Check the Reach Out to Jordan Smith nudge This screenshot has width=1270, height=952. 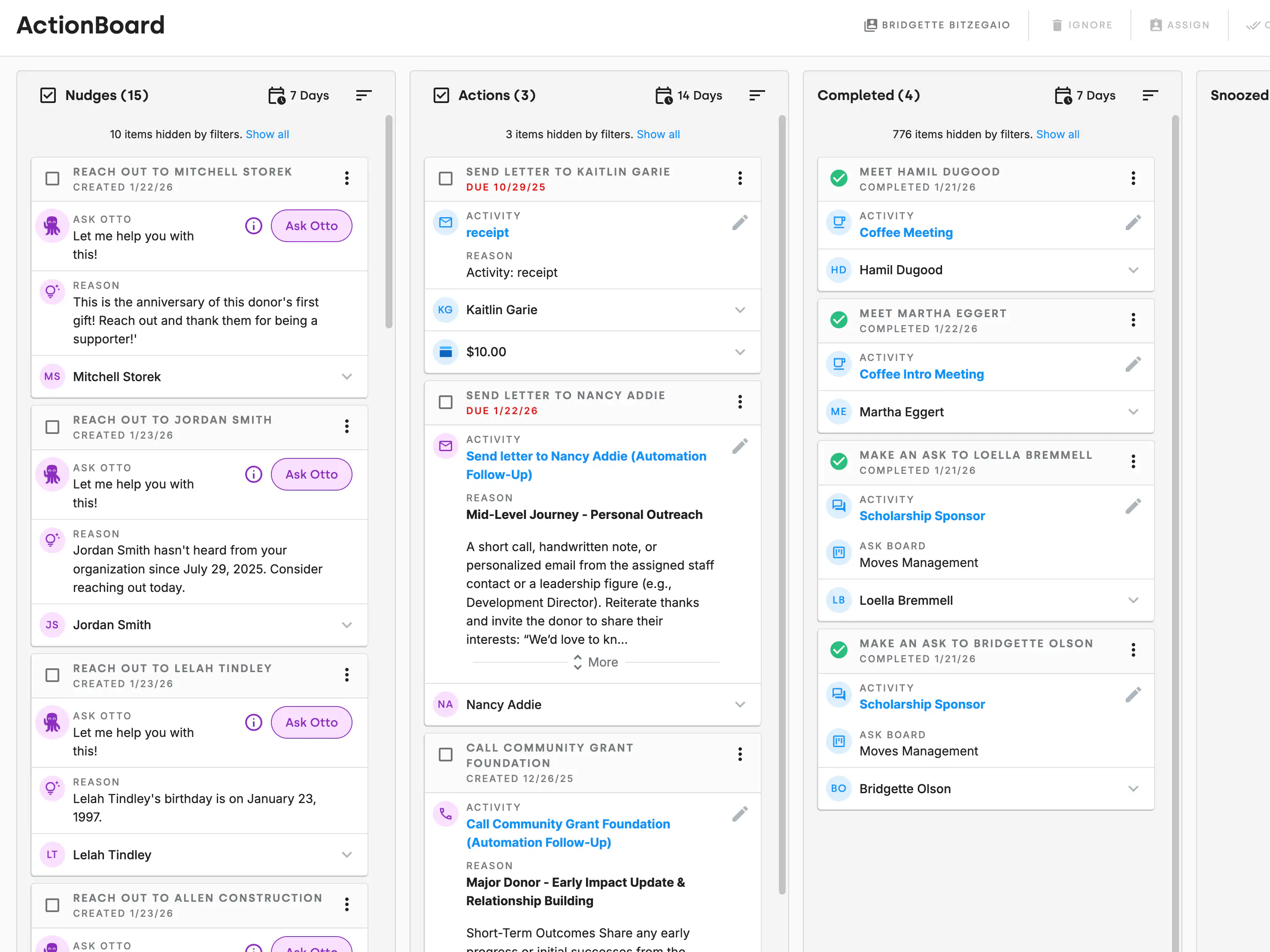click(x=52, y=427)
